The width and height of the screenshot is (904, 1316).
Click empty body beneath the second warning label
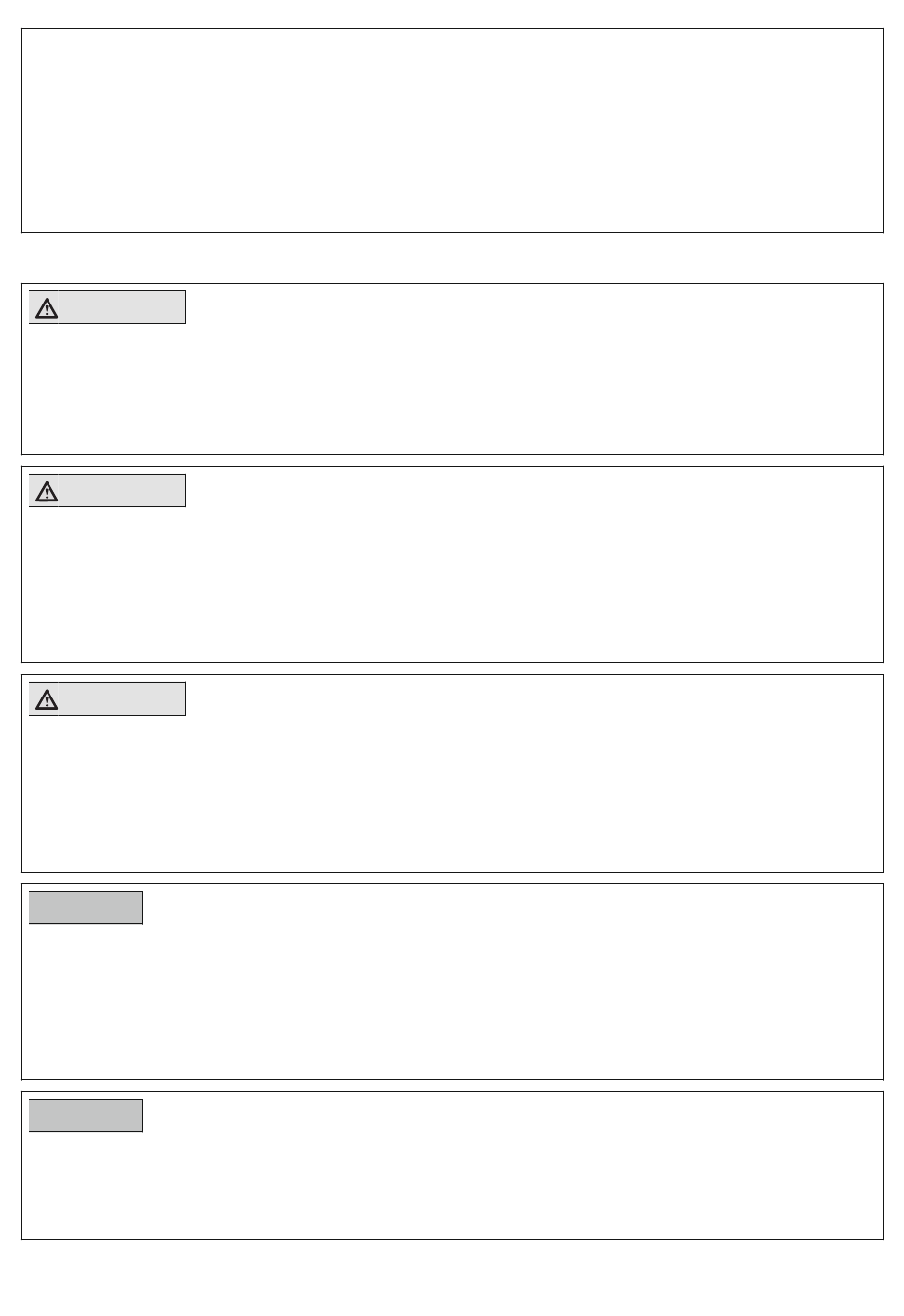tap(452, 584)
